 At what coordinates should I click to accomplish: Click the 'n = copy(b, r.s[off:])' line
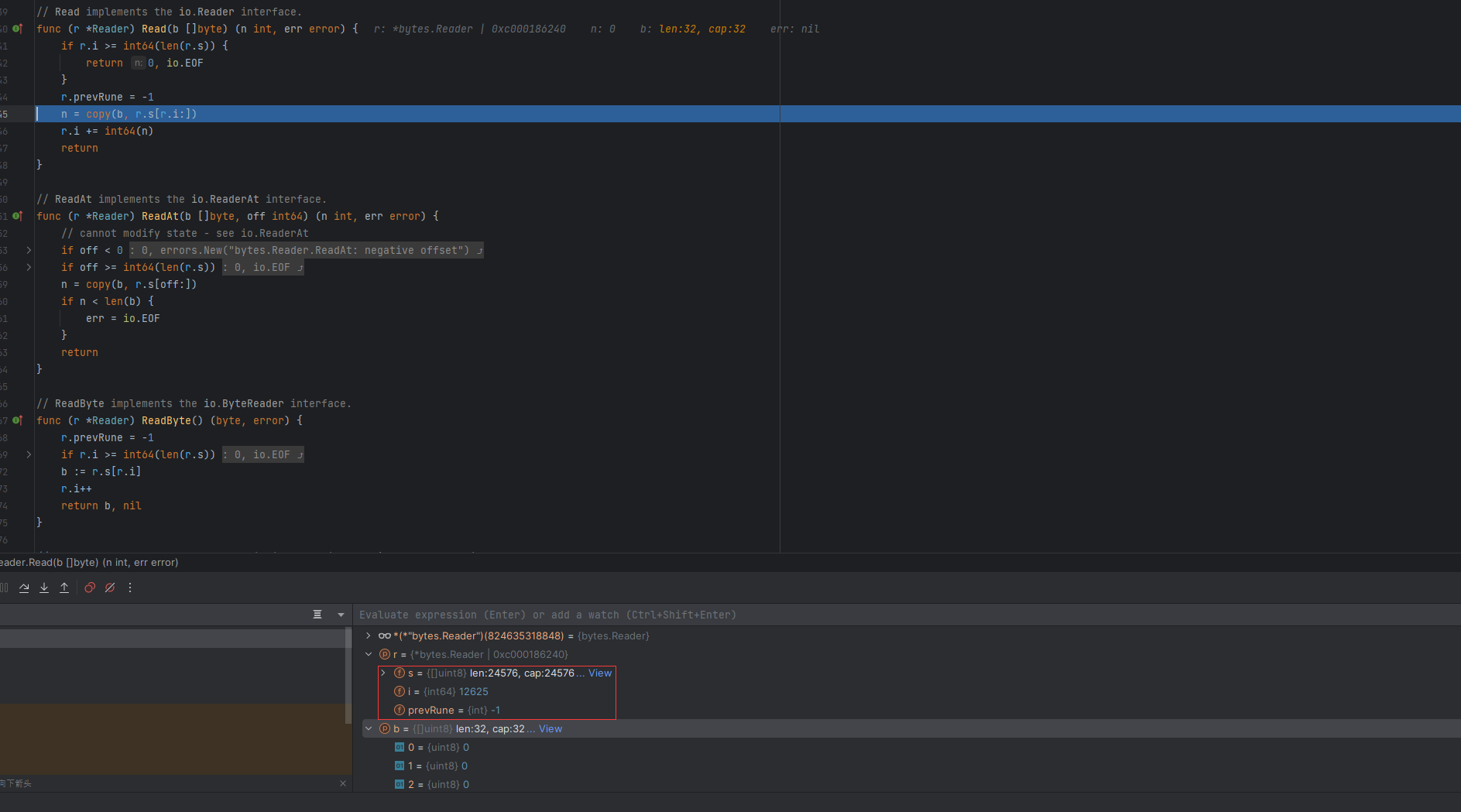(x=129, y=284)
